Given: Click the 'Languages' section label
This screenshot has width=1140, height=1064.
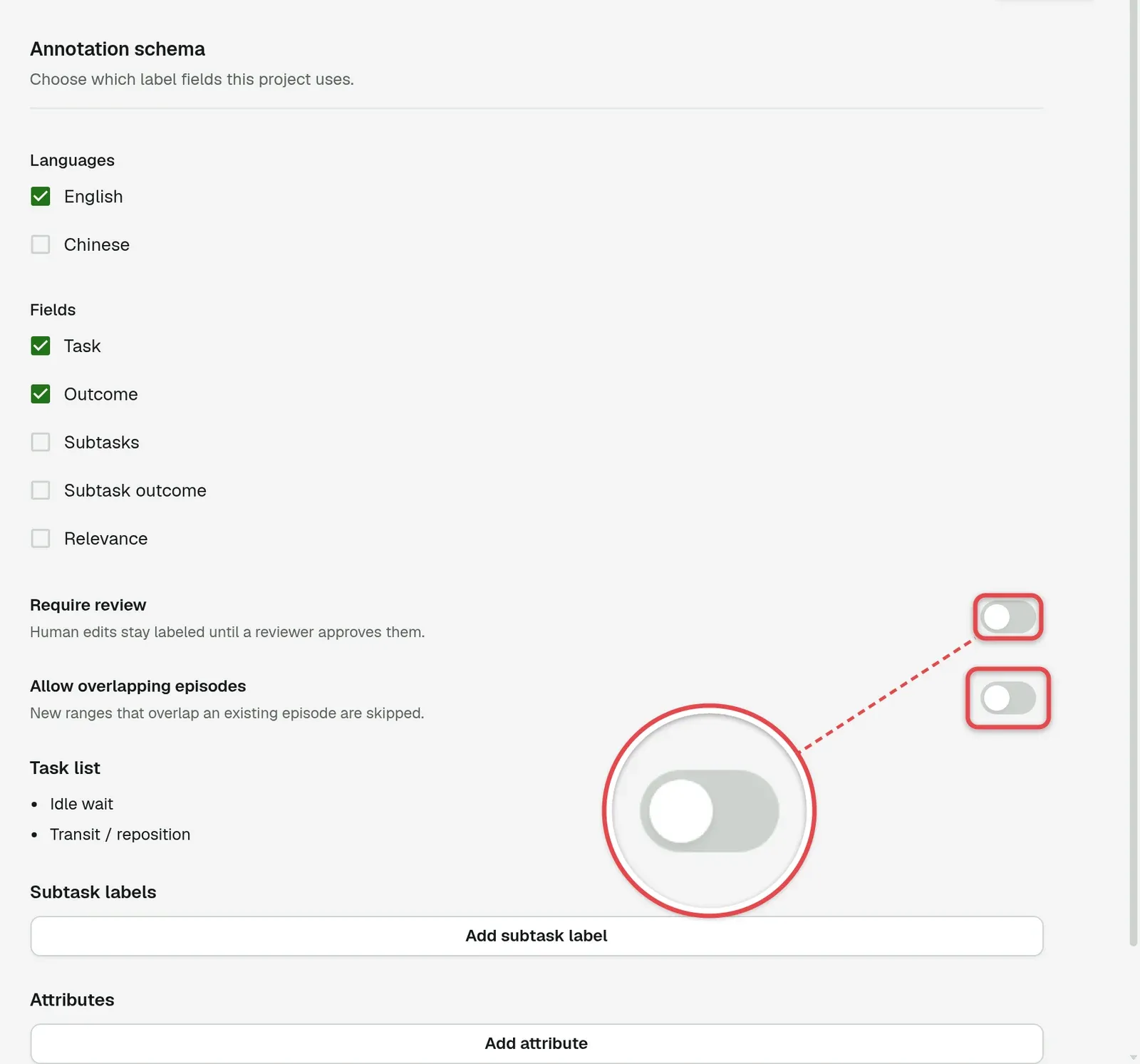Looking at the screenshot, I should (72, 160).
